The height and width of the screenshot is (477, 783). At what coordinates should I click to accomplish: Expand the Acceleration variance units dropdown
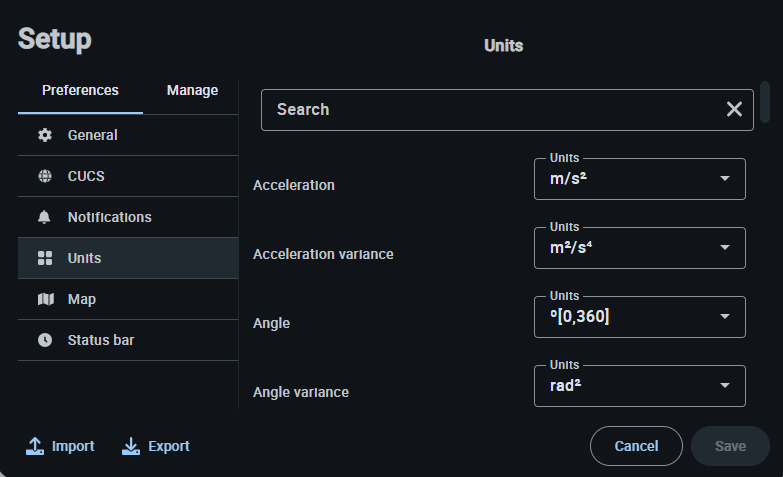pyautogui.click(x=640, y=249)
